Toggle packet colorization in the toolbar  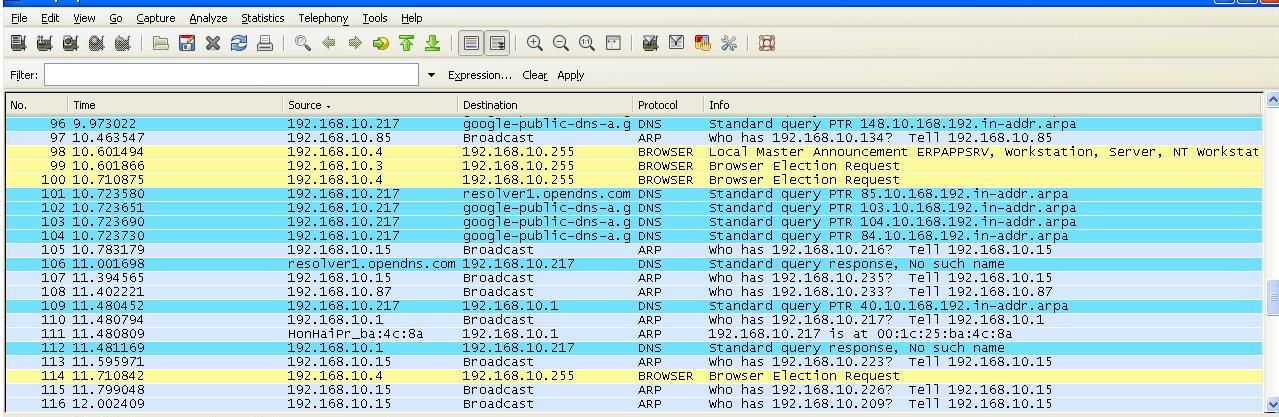coord(471,43)
